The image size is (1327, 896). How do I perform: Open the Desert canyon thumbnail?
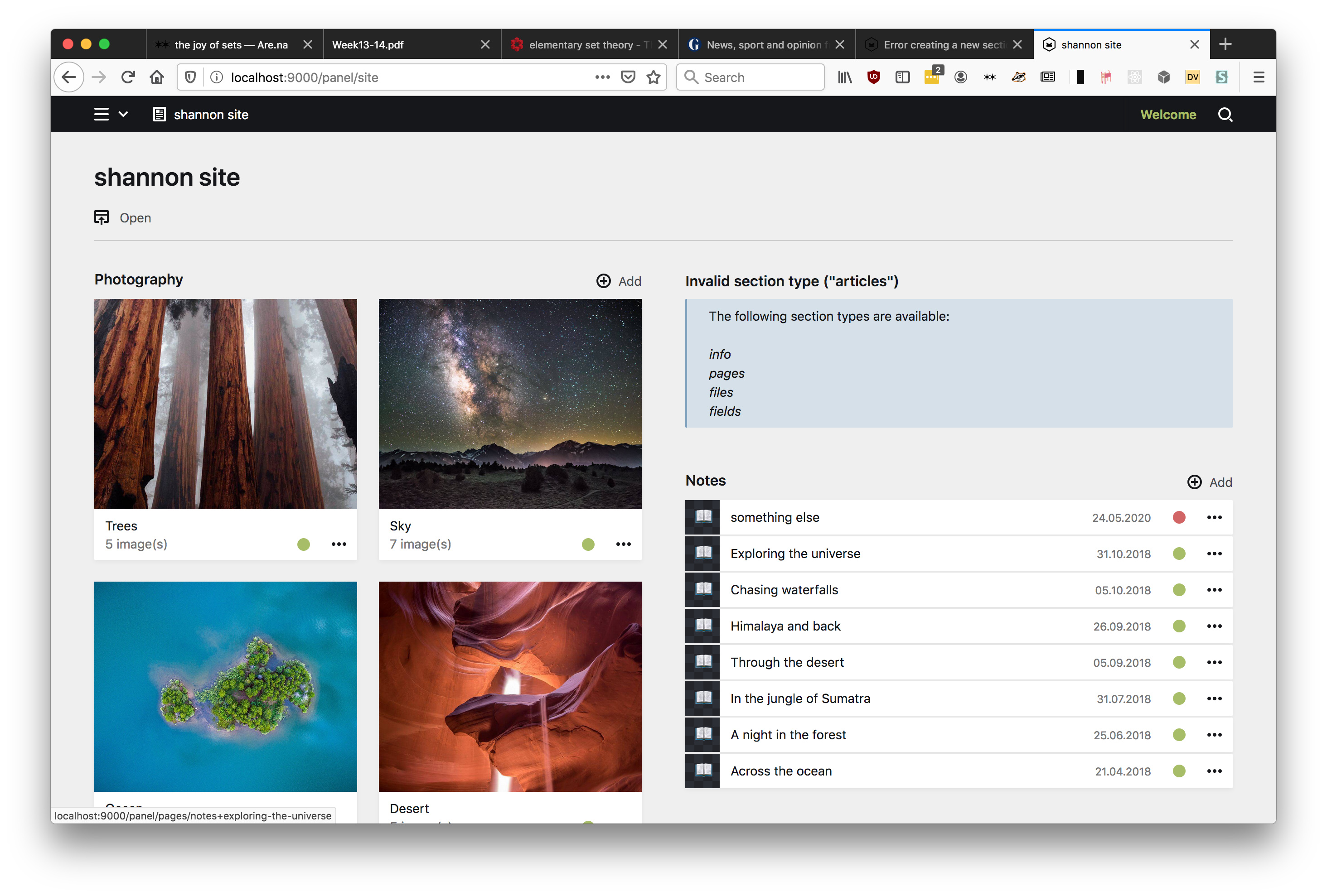[x=510, y=687]
